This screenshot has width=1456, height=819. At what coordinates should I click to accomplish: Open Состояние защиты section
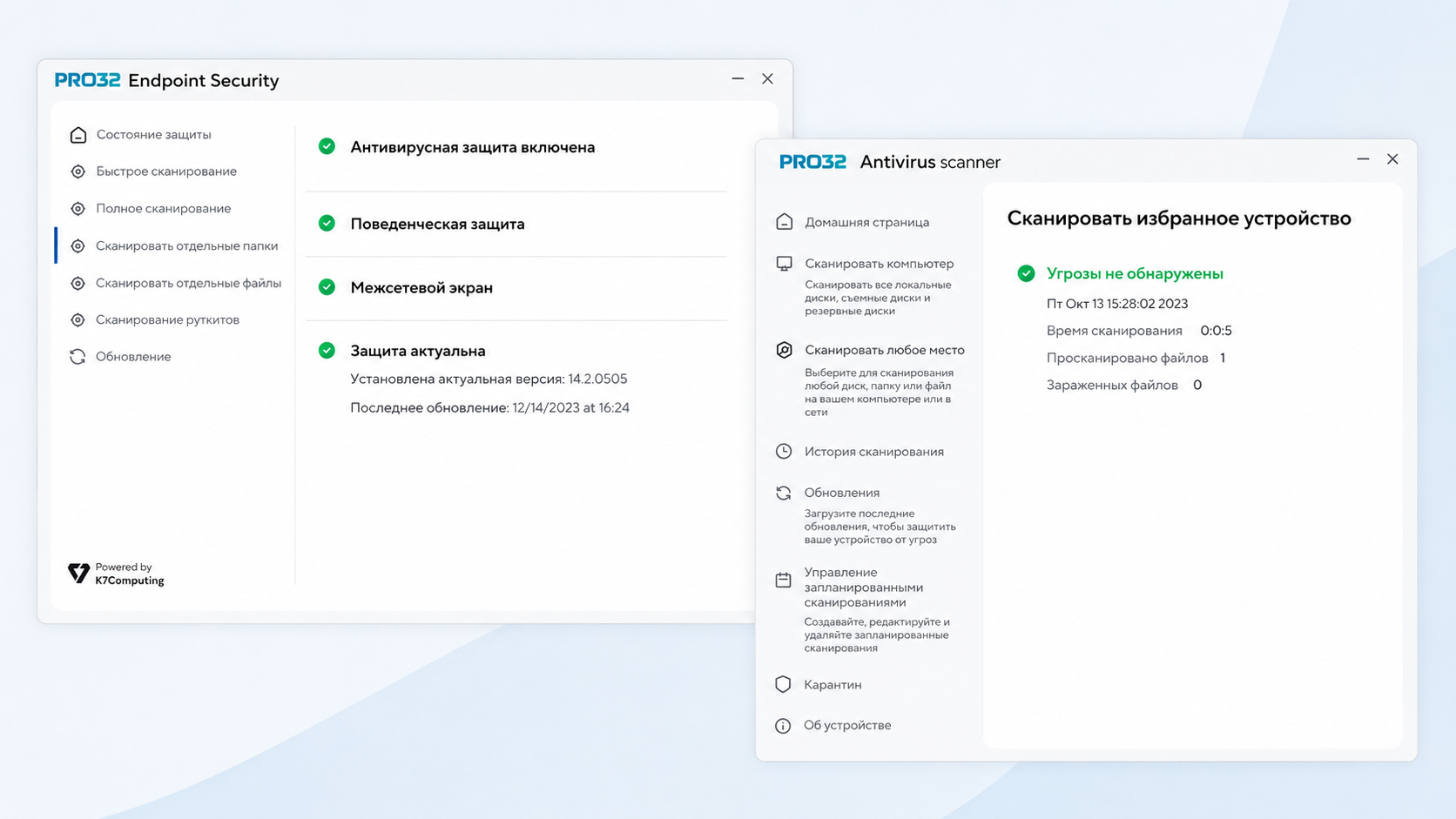[x=154, y=135]
